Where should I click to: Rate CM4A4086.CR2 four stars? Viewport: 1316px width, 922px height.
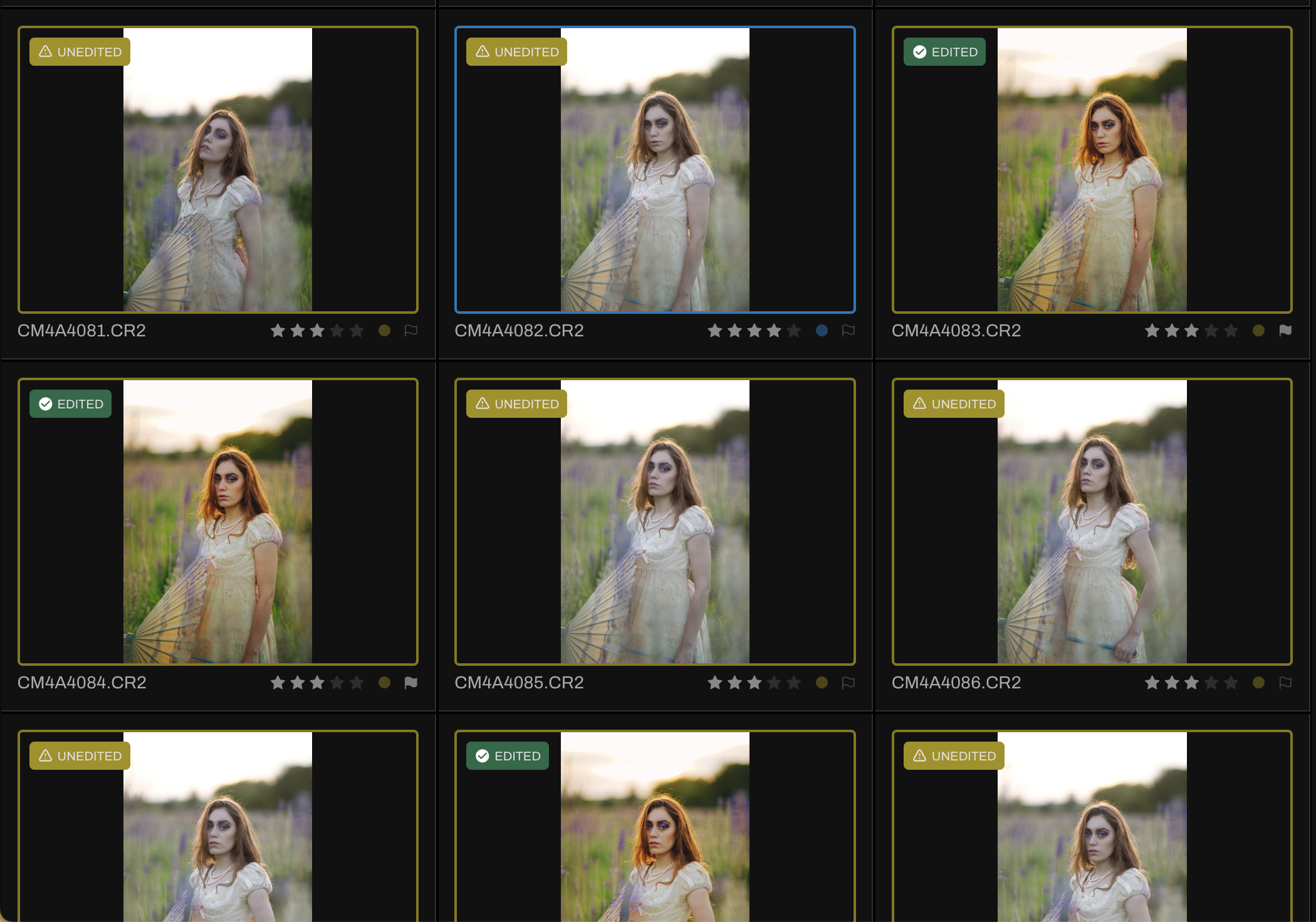pyautogui.click(x=1211, y=683)
